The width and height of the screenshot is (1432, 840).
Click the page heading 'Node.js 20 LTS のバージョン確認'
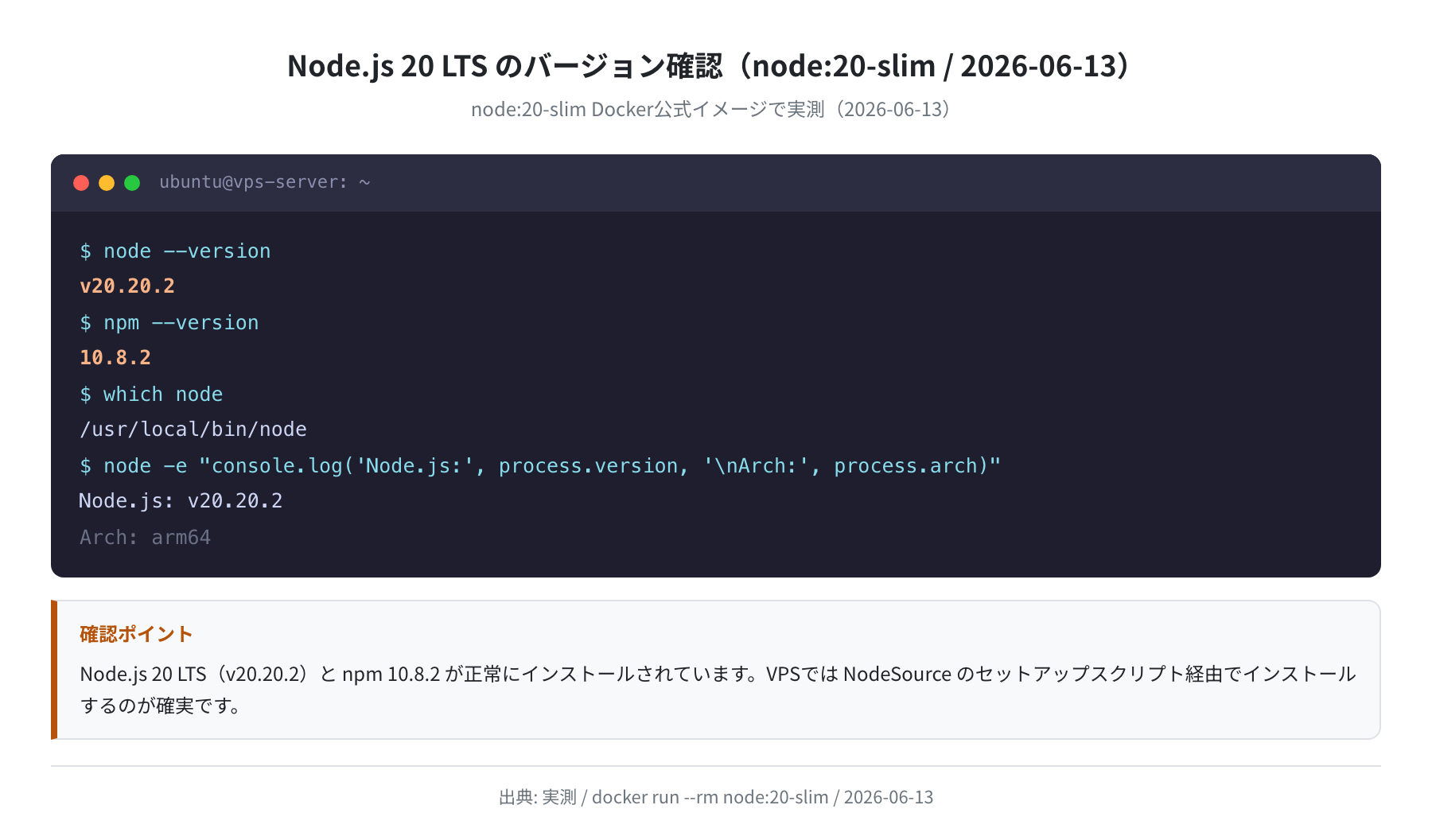click(x=504, y=66)
